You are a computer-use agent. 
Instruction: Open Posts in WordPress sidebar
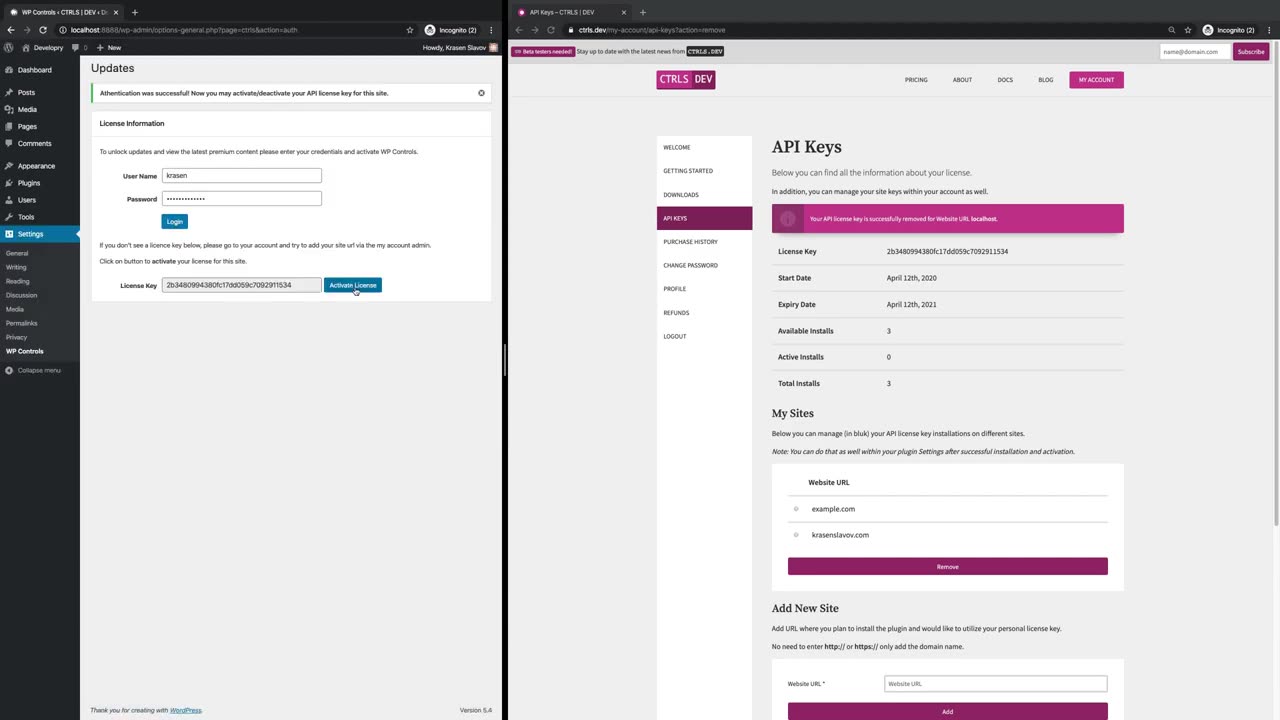[26, 92]
